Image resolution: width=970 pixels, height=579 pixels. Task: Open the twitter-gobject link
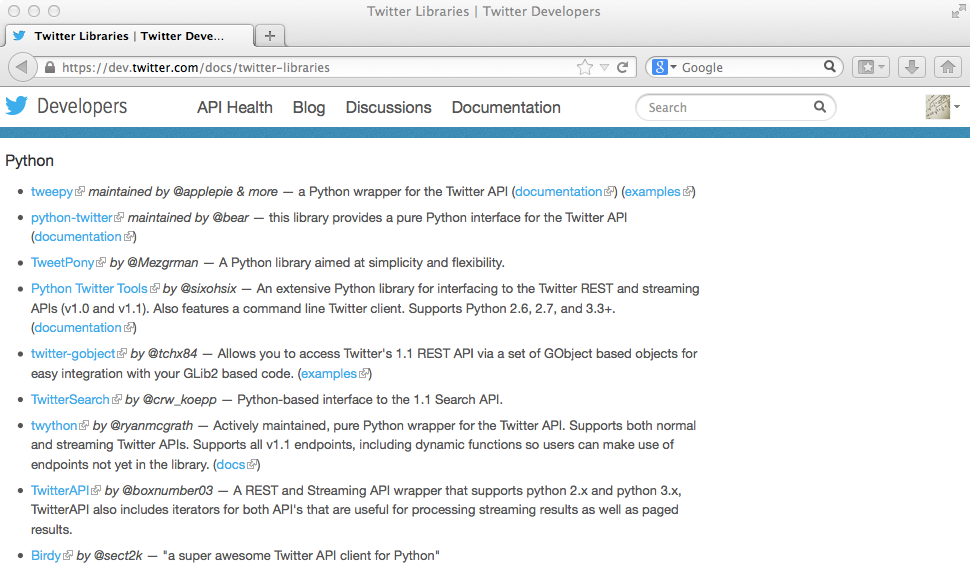pyautogui.click(x=73, y=354)
